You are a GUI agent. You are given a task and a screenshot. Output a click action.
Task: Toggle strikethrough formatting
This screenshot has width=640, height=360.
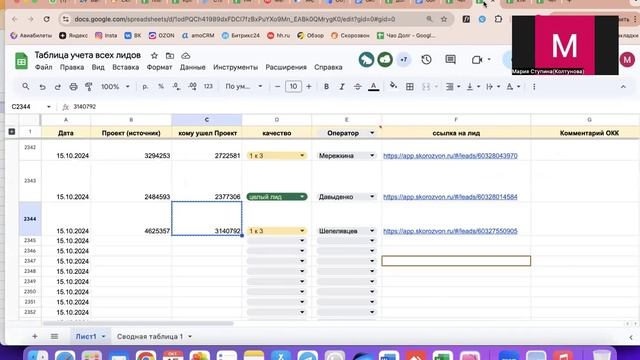tap(358, 87)
